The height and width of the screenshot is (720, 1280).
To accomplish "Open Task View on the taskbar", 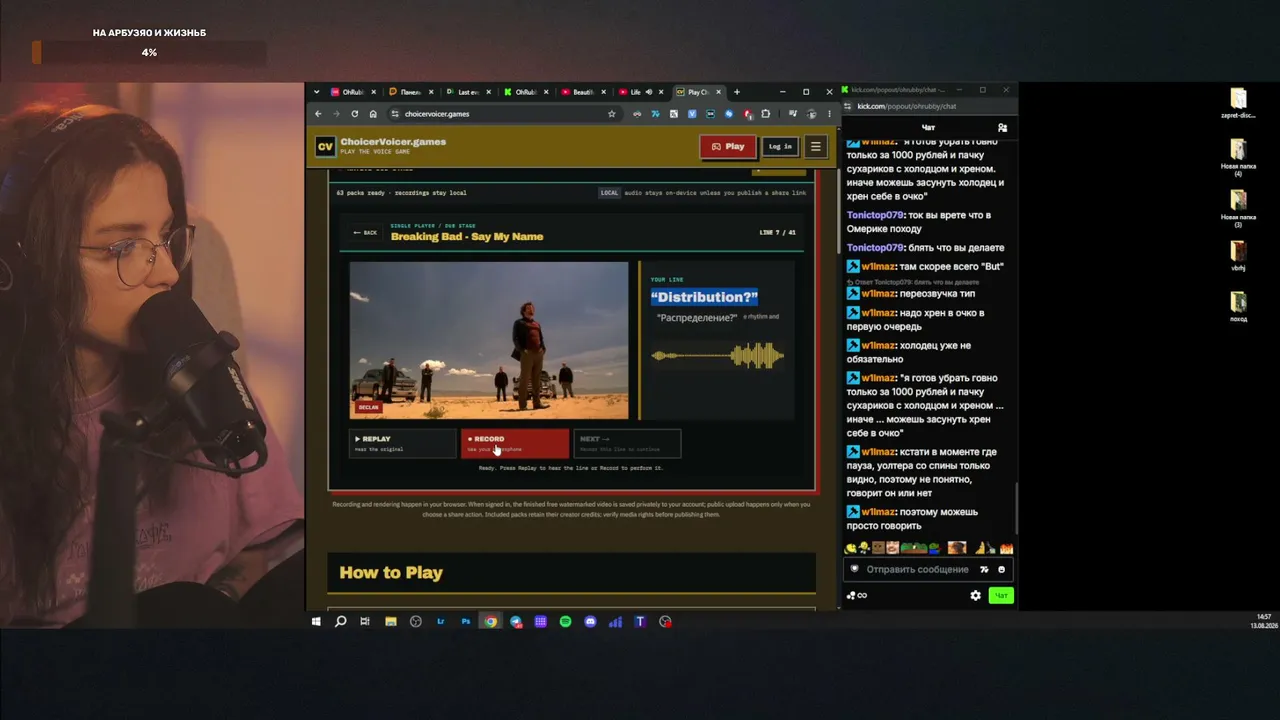I will click(x=365, y=622).
